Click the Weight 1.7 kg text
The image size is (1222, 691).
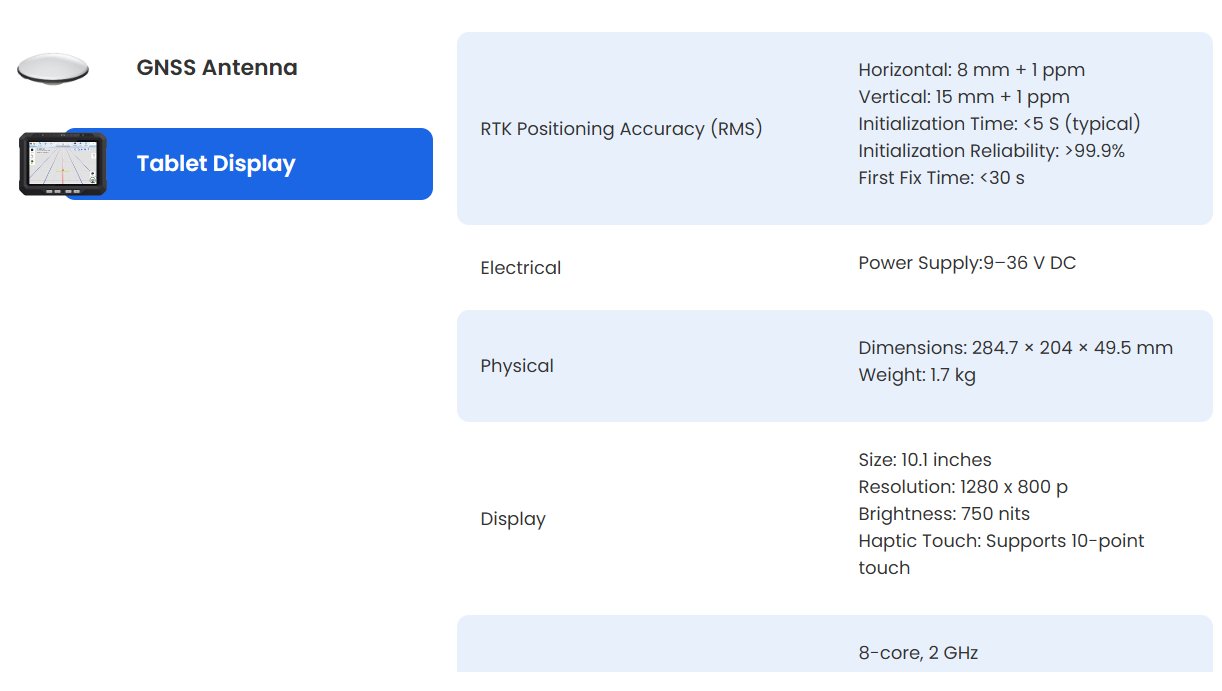pos(916,375)
